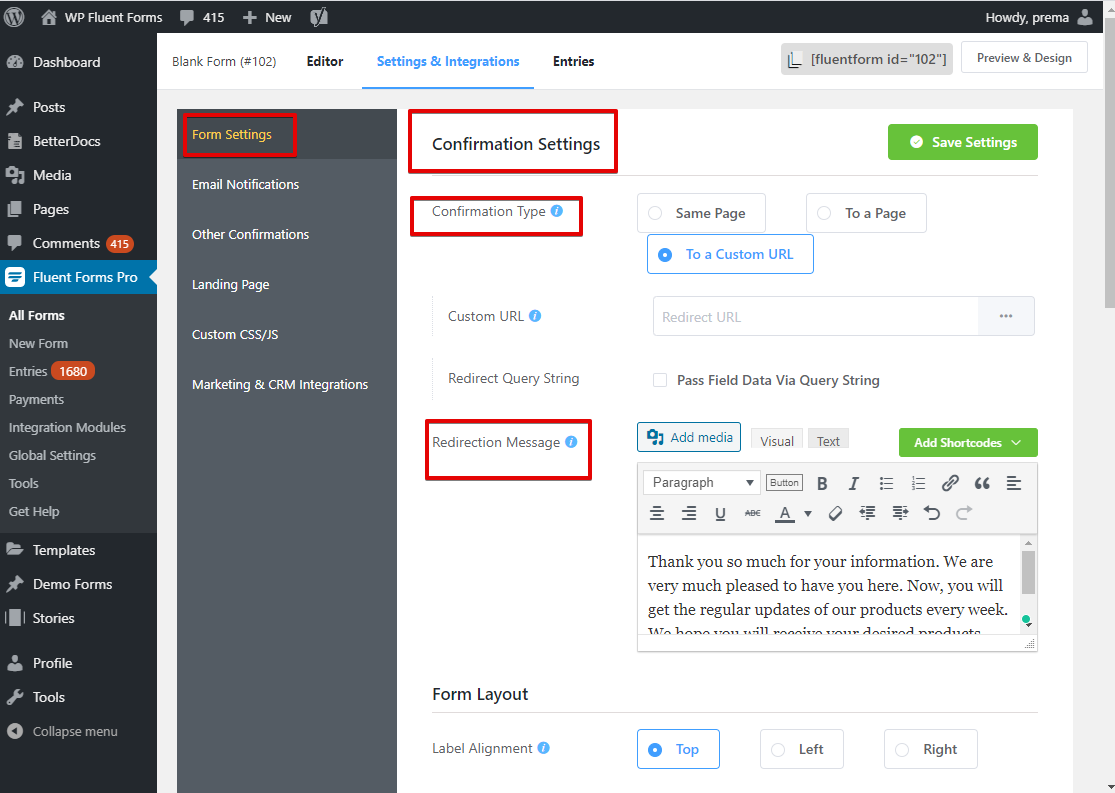
Task: Open the New content menu
Action: tap(267, 17)
